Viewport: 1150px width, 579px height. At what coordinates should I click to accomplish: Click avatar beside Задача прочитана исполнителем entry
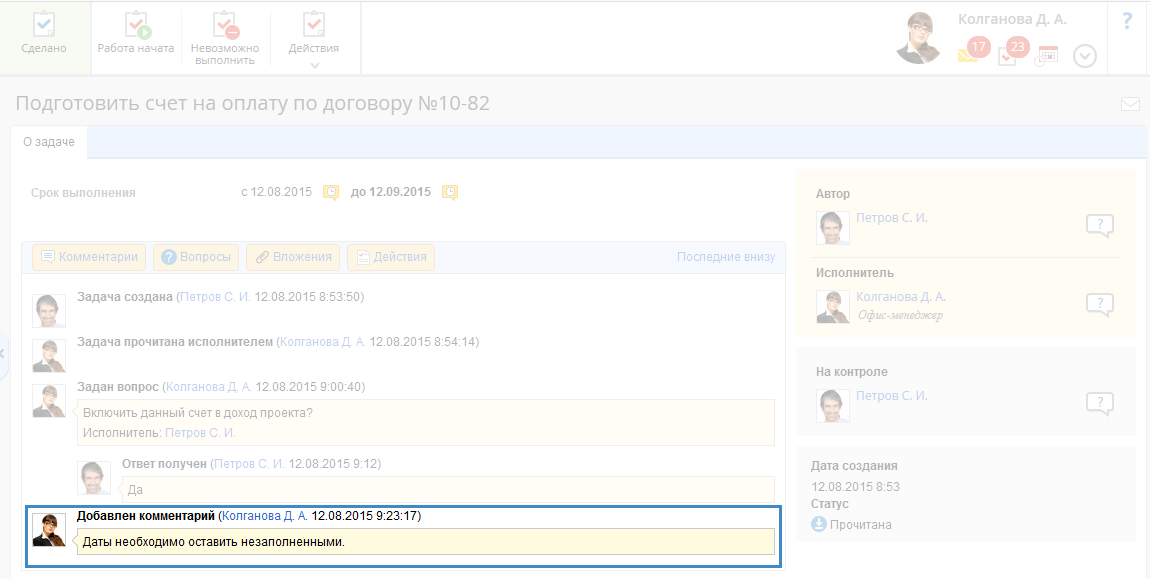(49, 355)
